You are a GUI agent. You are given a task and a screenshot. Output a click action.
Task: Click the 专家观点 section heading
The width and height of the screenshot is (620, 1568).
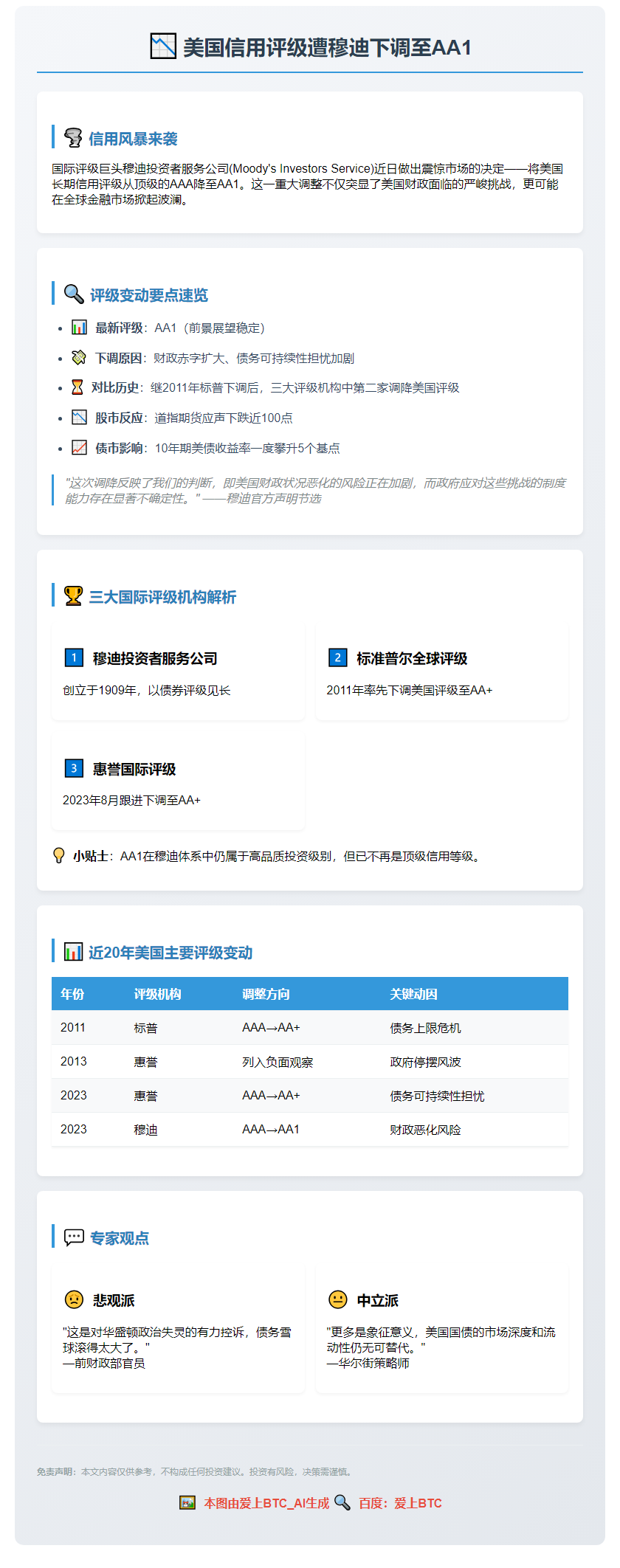pyautogui.click(x=120, y=1237)
